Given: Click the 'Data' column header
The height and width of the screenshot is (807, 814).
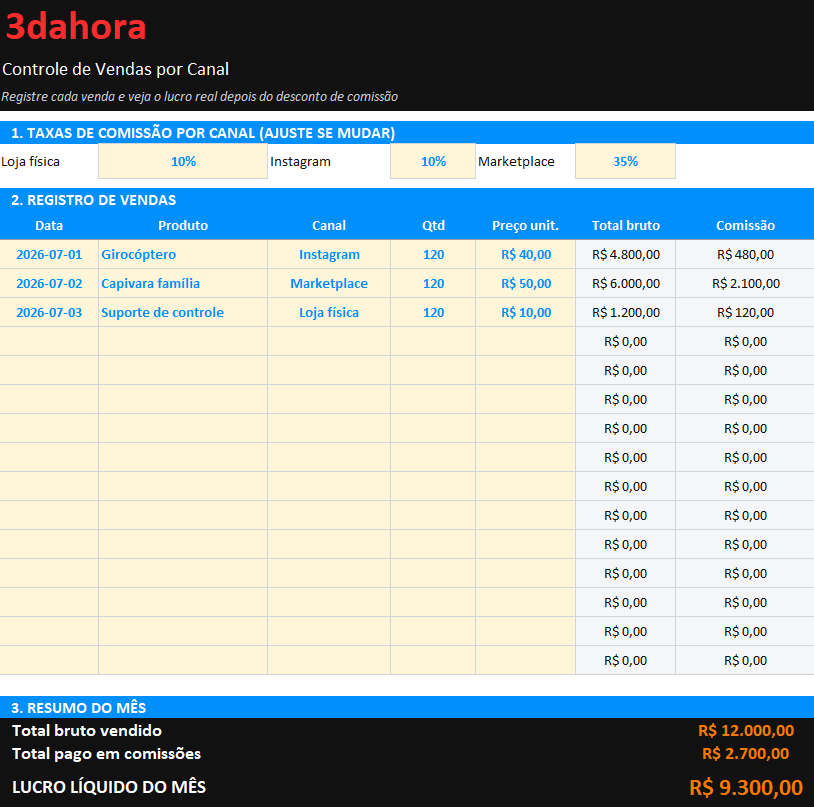Looking at the screenshot, I should tap(49, 225).
